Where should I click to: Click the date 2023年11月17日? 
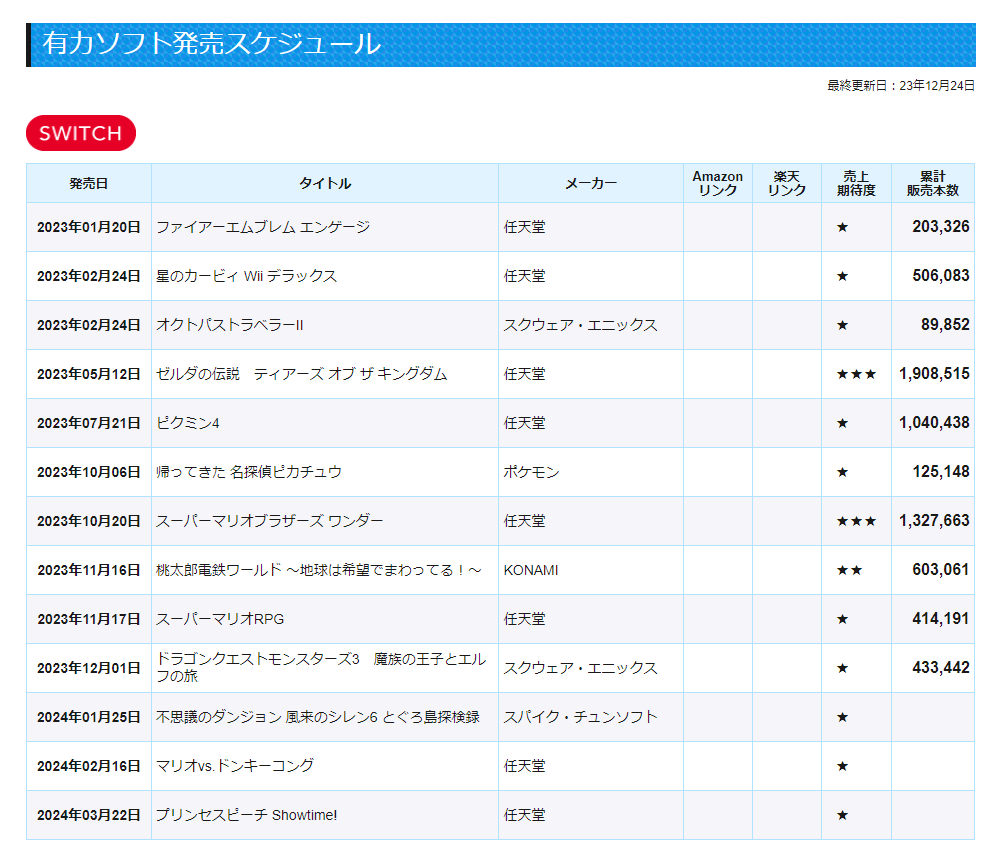pyautogui.click(x=89, y=619)
